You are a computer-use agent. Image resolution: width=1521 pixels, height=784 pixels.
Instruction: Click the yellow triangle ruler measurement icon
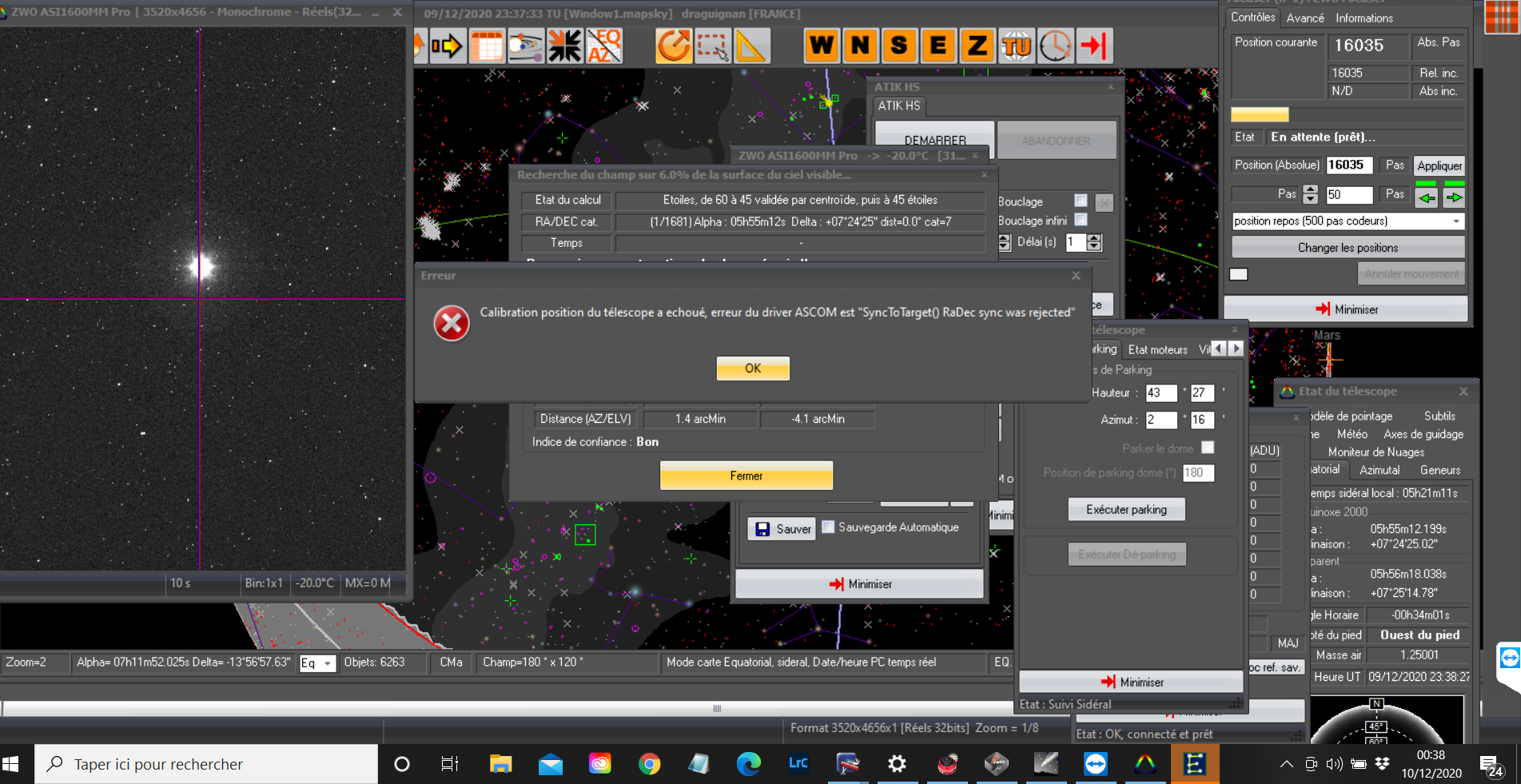pos(751,46)
